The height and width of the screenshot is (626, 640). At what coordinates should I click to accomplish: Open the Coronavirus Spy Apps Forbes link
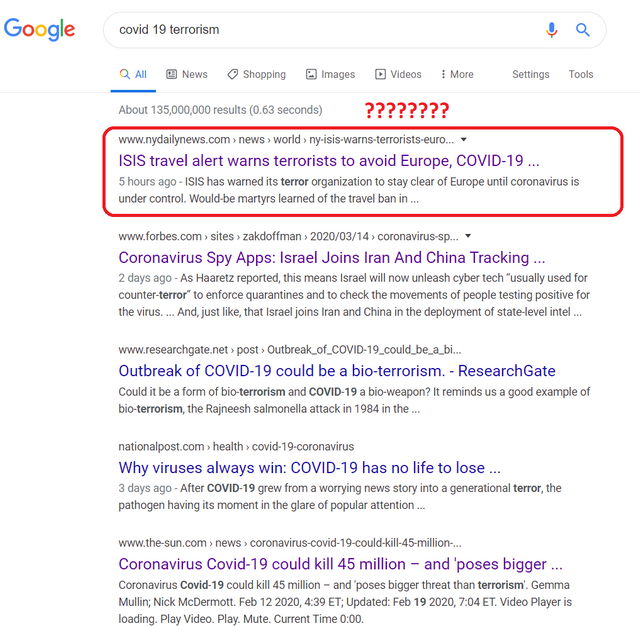[332, 258]
